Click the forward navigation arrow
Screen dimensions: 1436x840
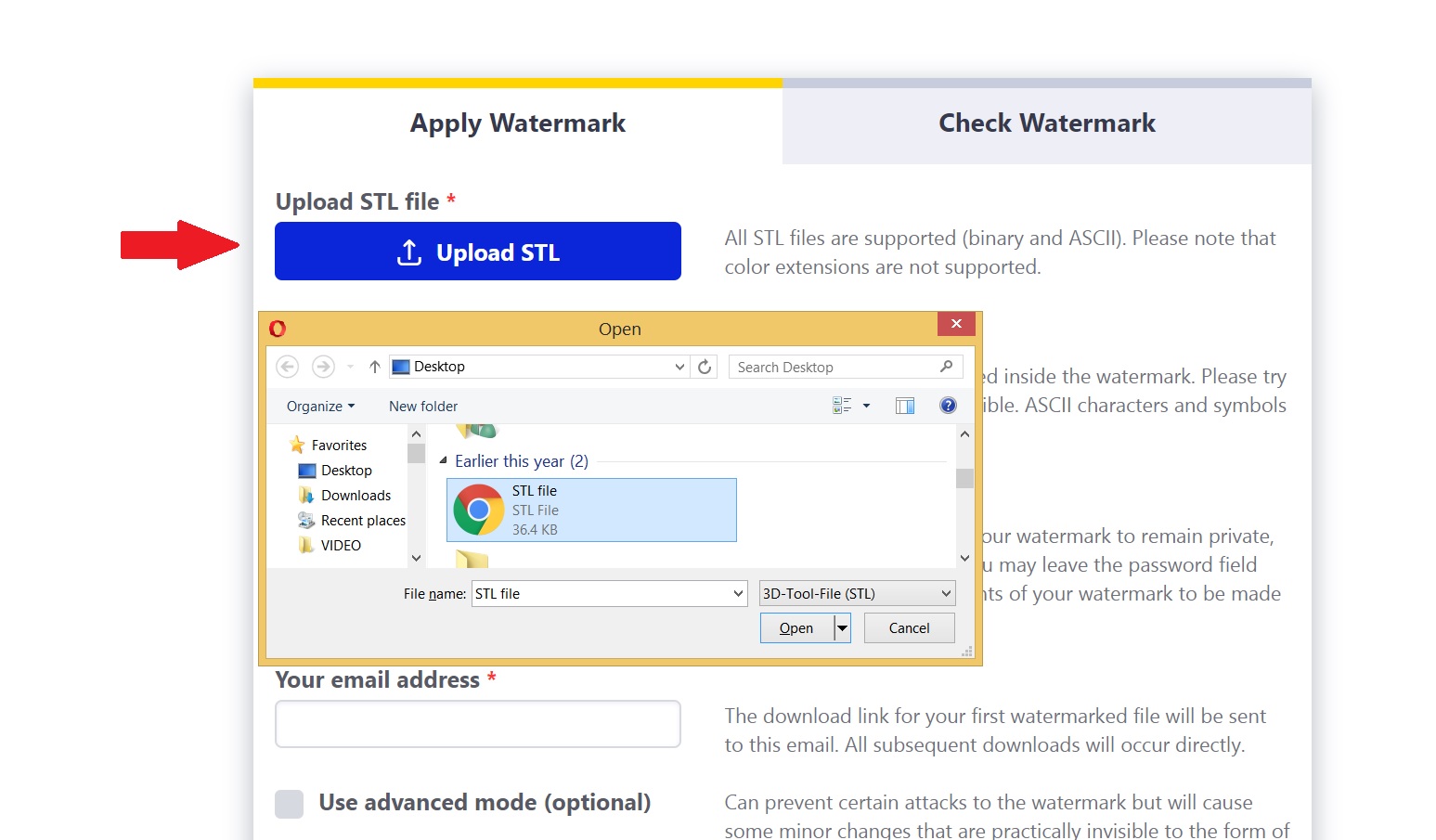tap(323, 367)
